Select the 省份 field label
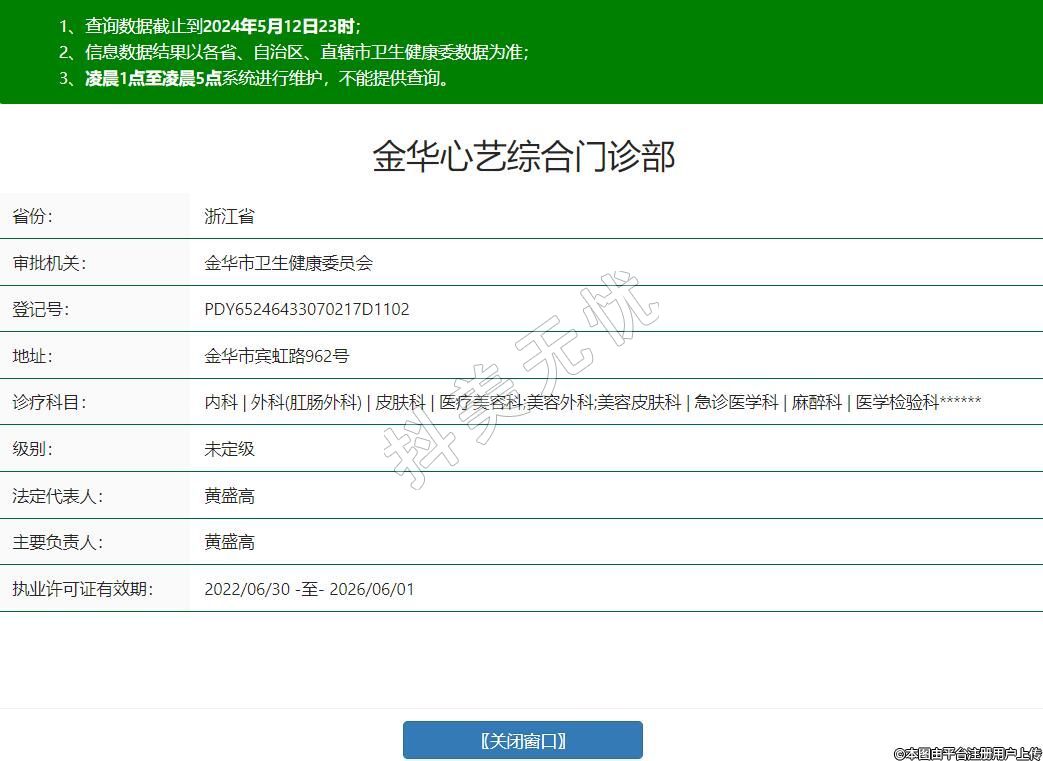Image resolution: width=1043 pixels, height=761 pixels. coord(32,216)
